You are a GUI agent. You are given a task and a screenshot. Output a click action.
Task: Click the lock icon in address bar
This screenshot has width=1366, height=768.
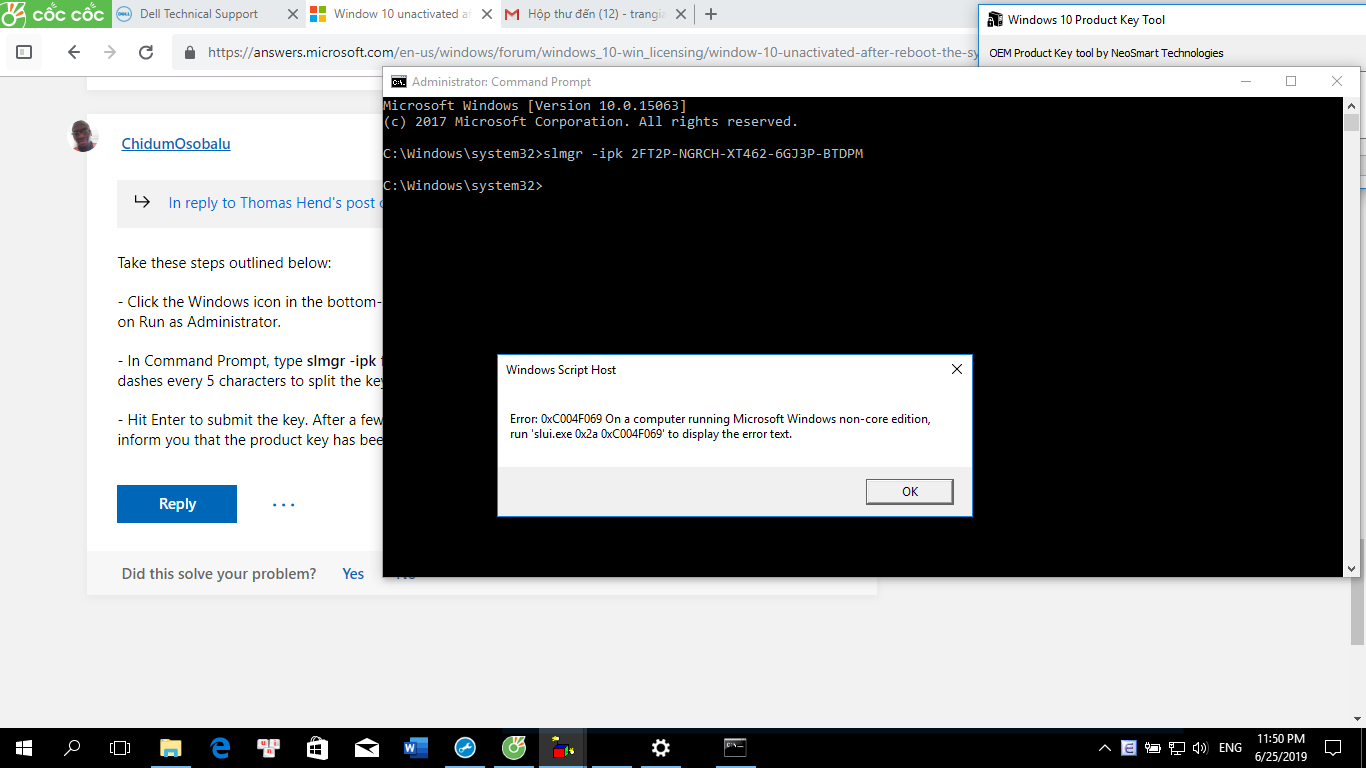pyautogui.click(x=190, y=53)
